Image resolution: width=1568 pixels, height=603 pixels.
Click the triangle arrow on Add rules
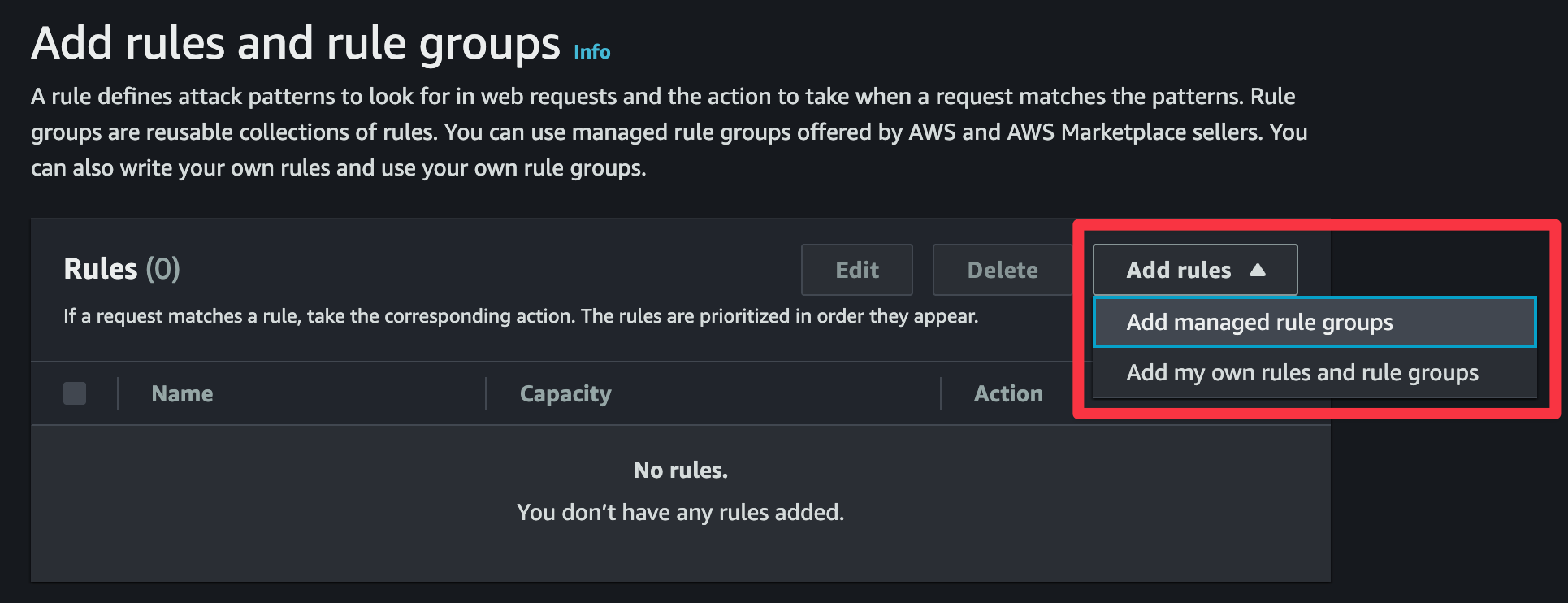1258,270
